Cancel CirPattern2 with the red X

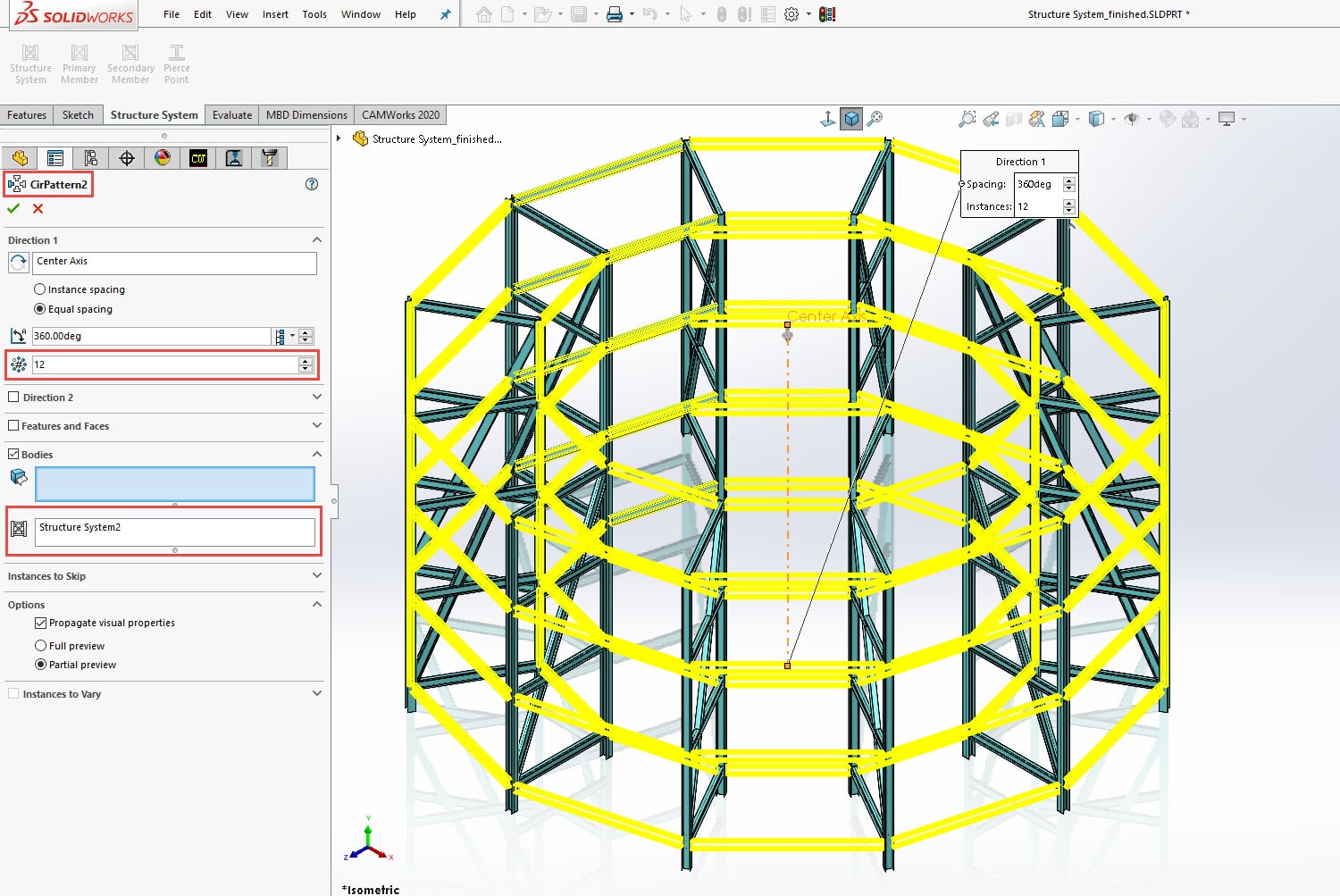(x=38, y=208)
